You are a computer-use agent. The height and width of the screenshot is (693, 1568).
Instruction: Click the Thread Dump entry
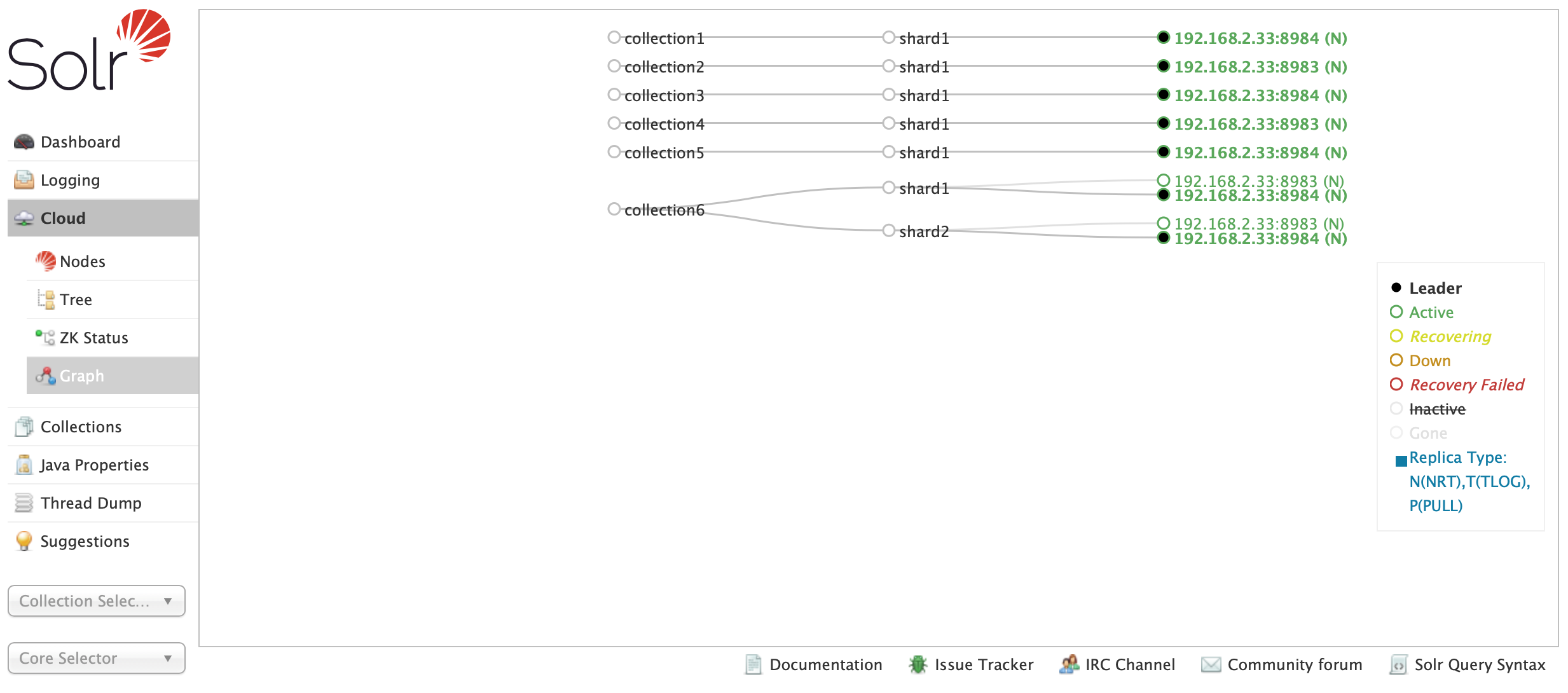89,503
